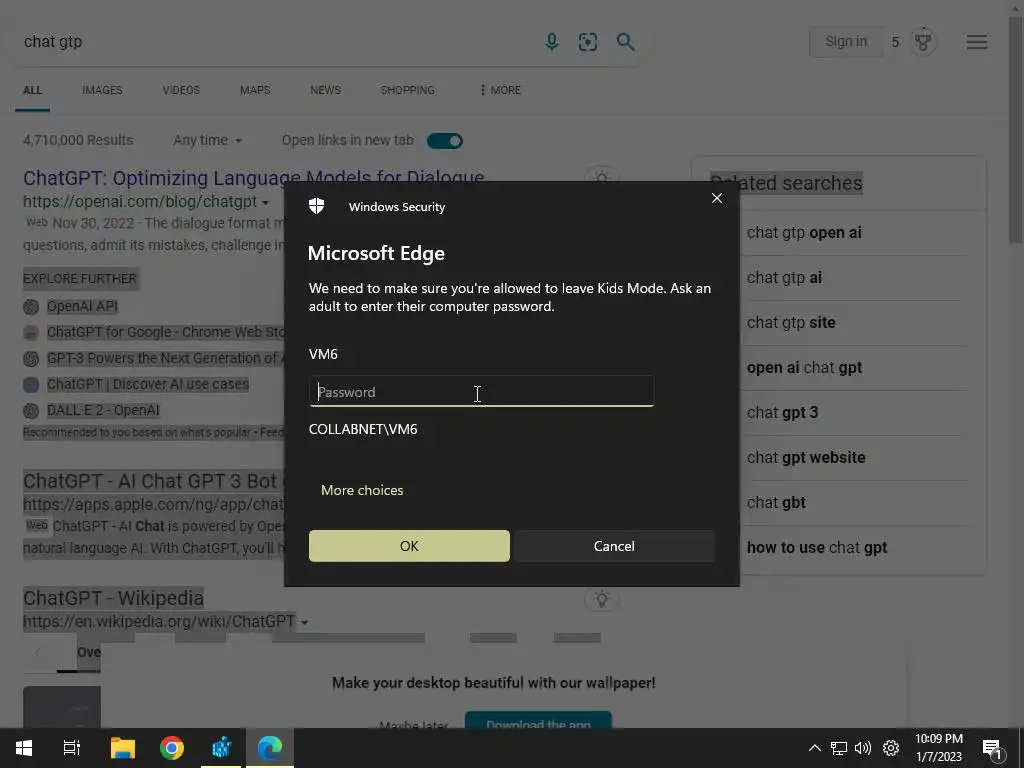
Task: Switch to Microsoft Edge taskbar icon
Action: (270, 748)
